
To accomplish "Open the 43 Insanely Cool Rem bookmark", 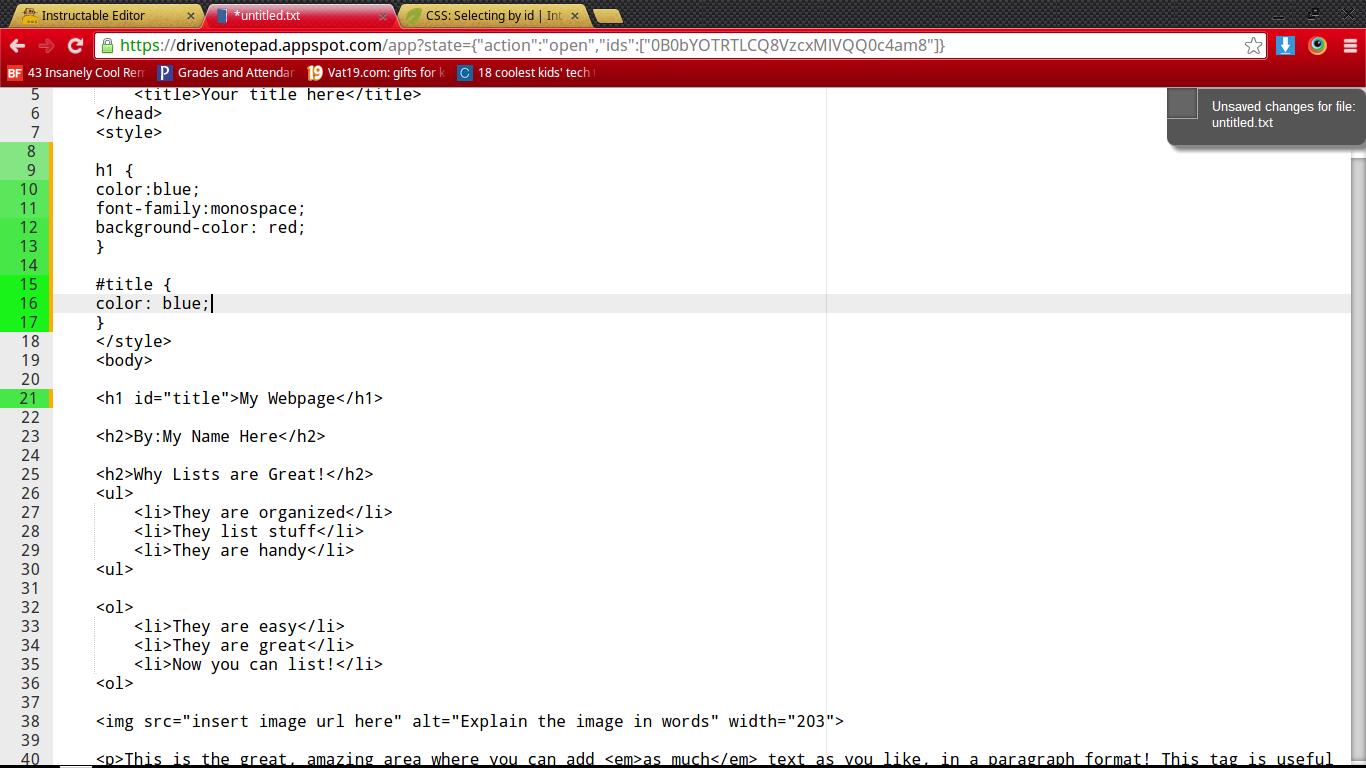I will click(x=76, y=73).
